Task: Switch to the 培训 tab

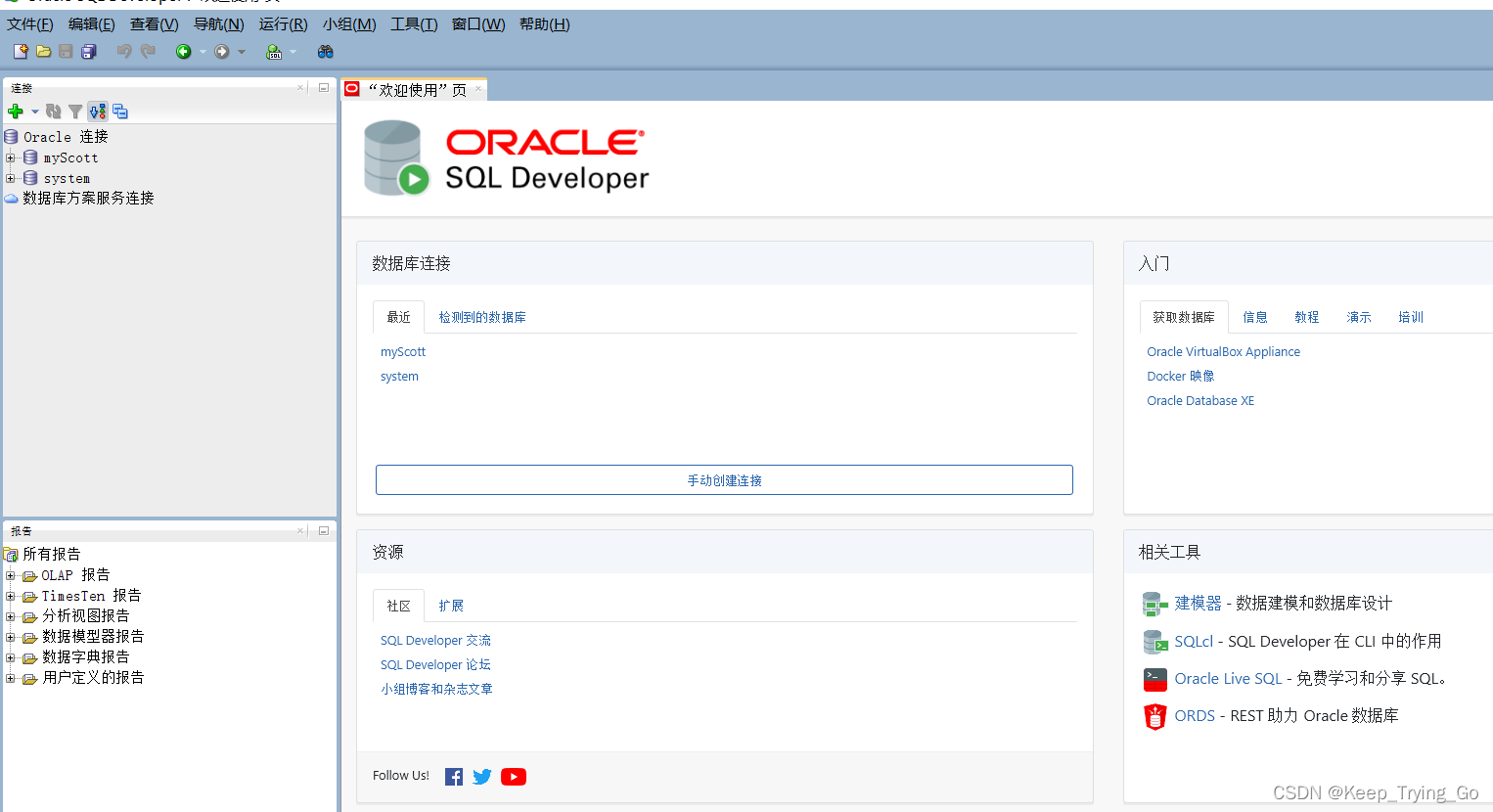Action: tap(1411, 318)
